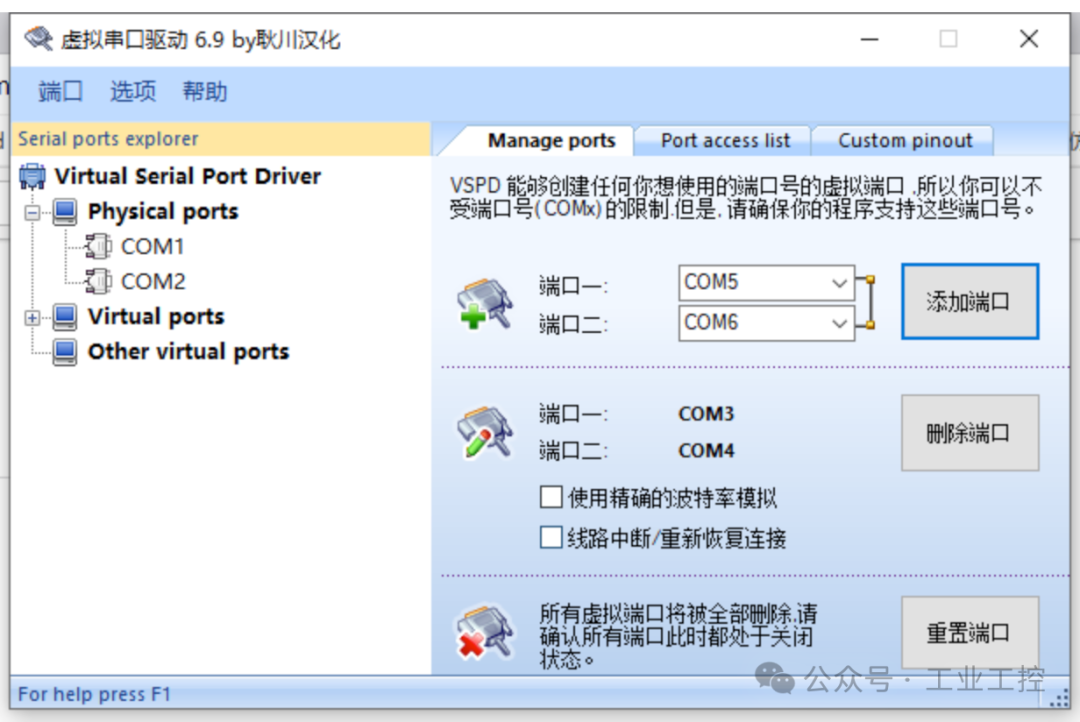Click the add-pair green plus connector icon
The image size is (1080, 722).
pos(485,303)
